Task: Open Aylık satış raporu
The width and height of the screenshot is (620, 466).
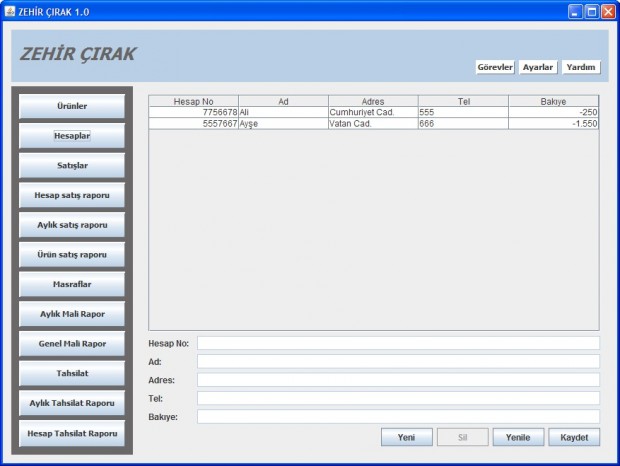Action: pos(72,225)
